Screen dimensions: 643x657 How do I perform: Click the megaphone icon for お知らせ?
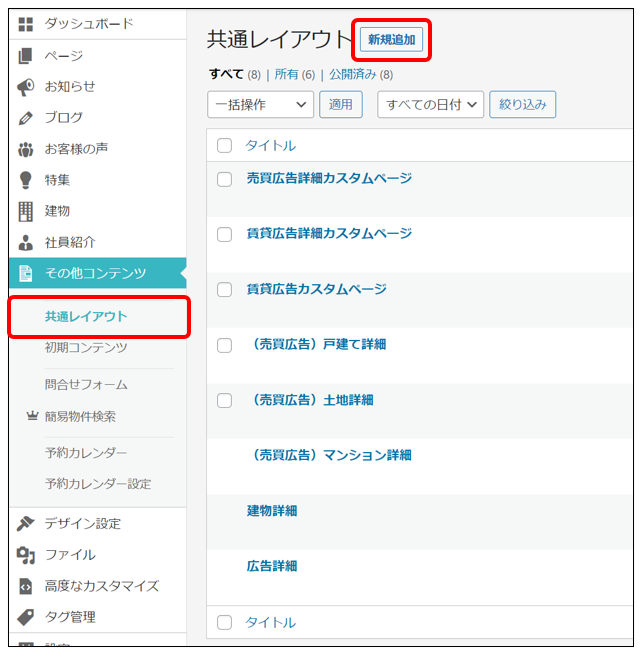[26, 87]
